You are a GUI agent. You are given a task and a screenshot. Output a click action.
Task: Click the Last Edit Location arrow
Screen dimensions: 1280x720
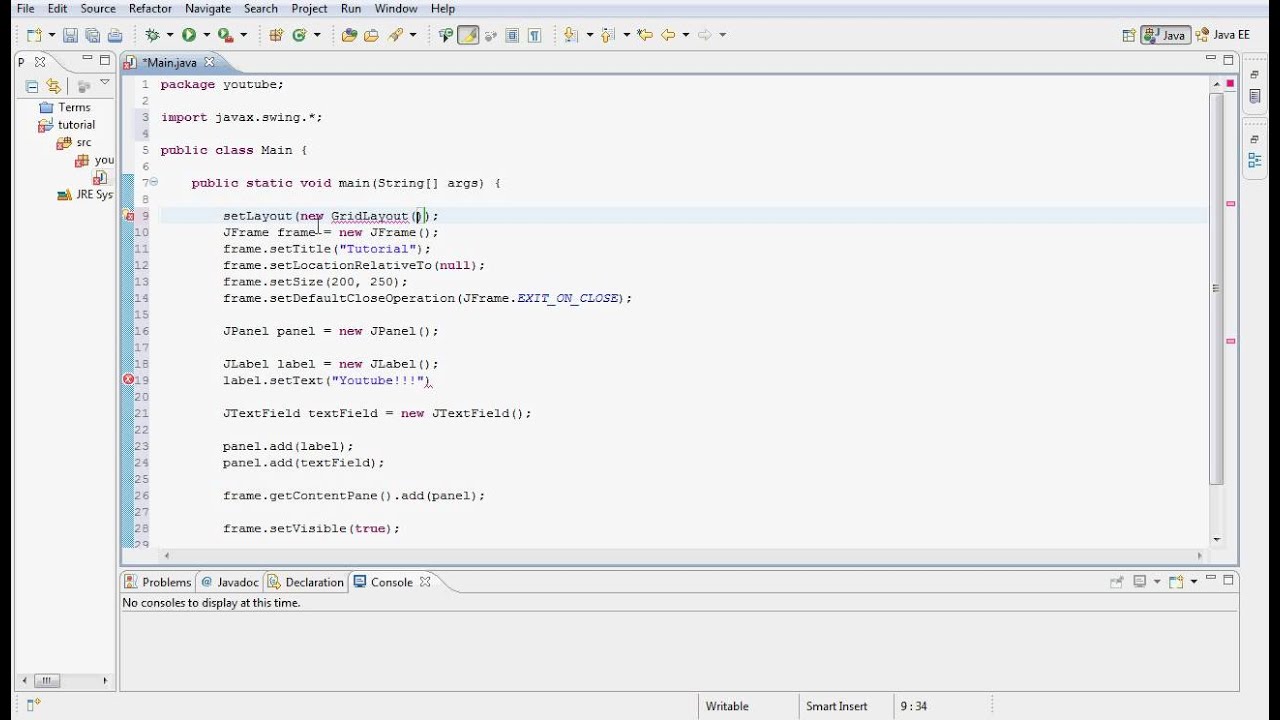click(x=645, y=35)
